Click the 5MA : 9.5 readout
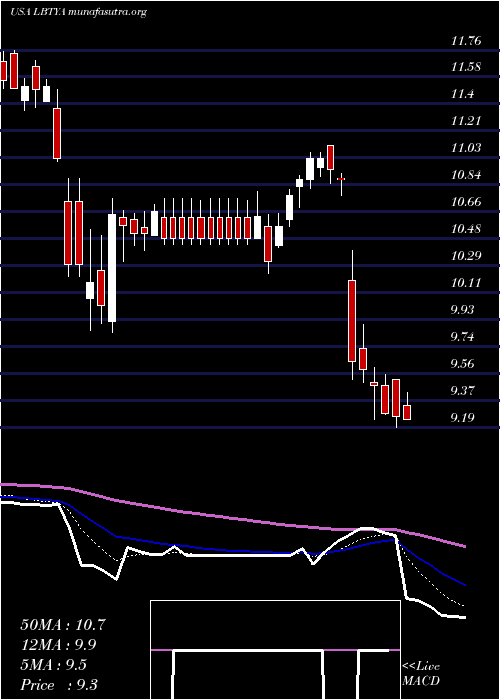Image resolution: width=500 pixels, height=700 pixels. tap(54, 665)
